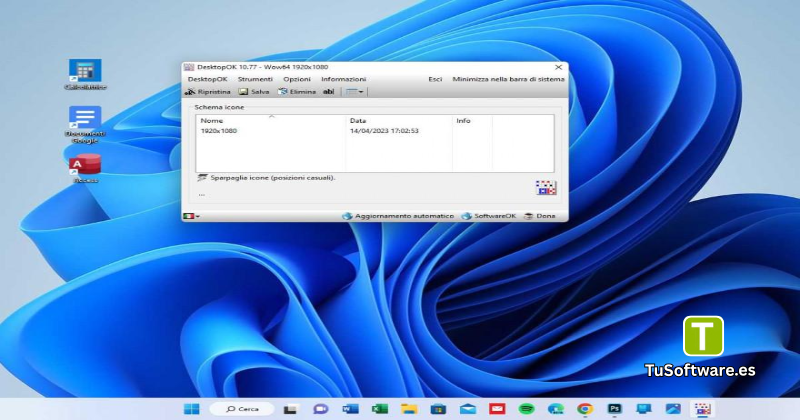Sort the list by the Data column header

point(399,121)
